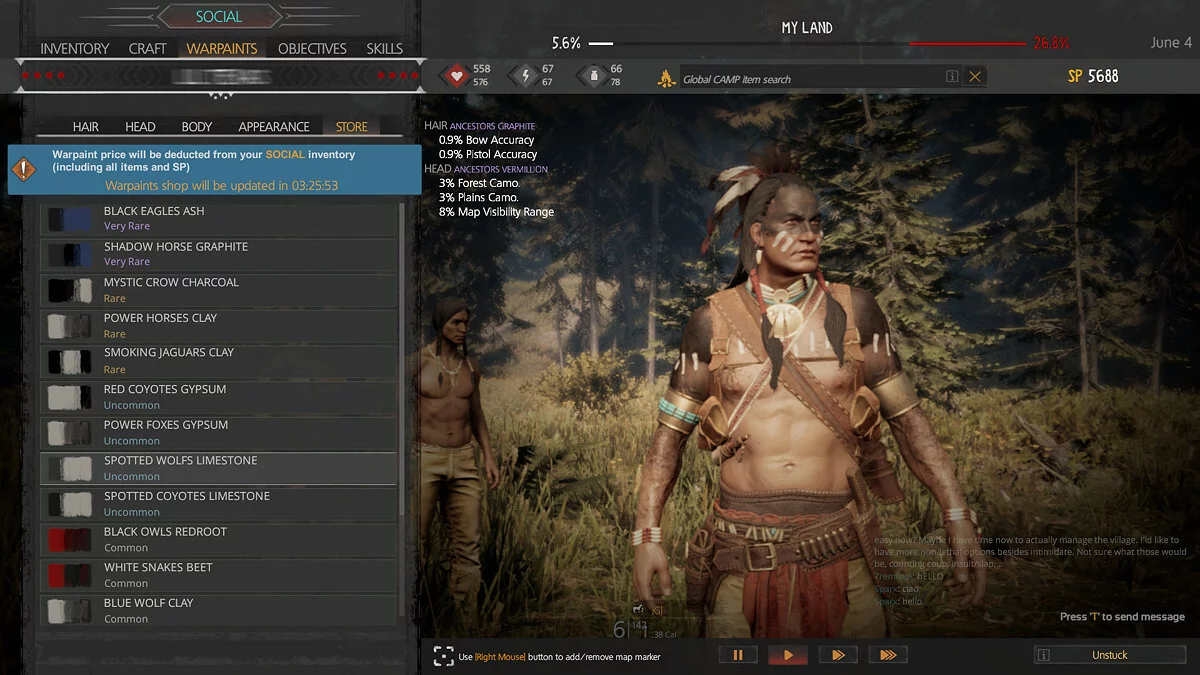Screen dimensions: 1200x675
Task: Select the Hair warpaint category
Action: 86,127
